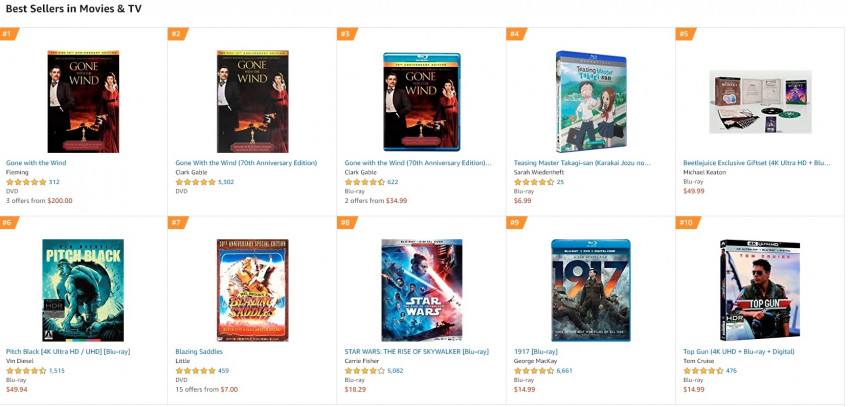The width and height of the screenshot is (848, 407).
Task: Open the STAR WARS: THE RISE OF SKYWALKER link
Action: coord(416,351)
